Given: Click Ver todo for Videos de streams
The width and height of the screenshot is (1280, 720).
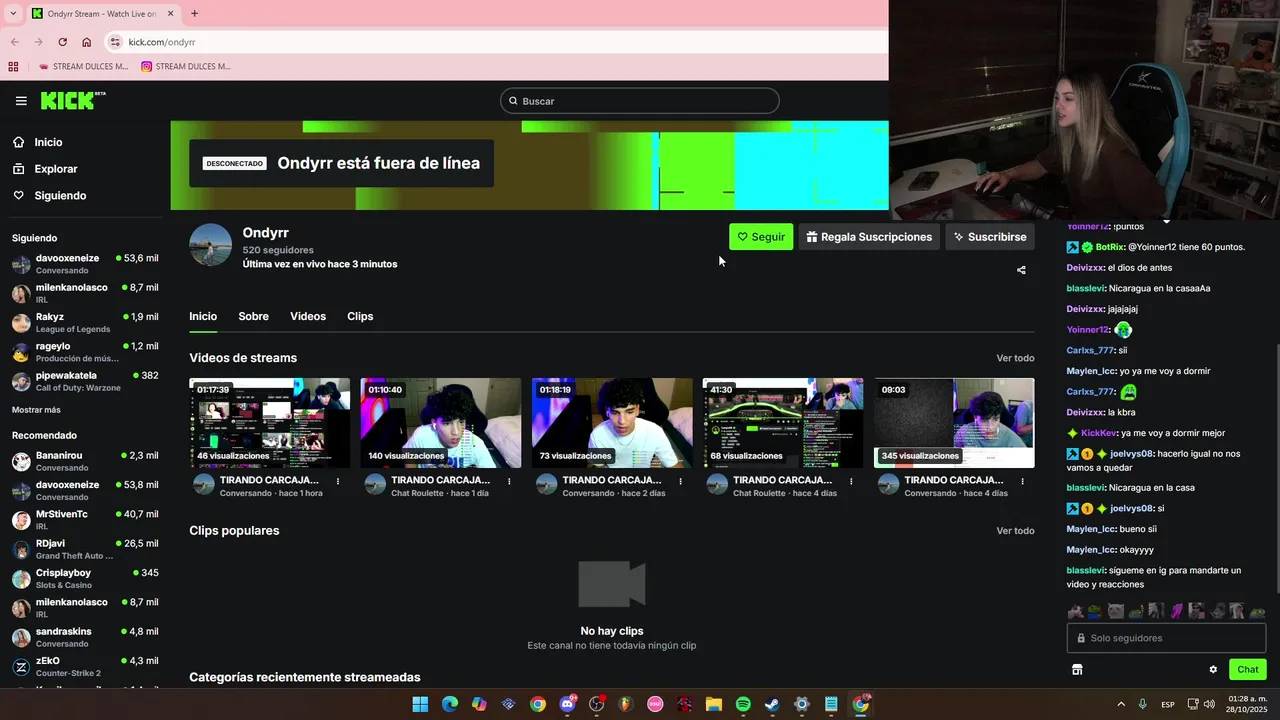Looking at the screenshot, I should pos(1015,358).
